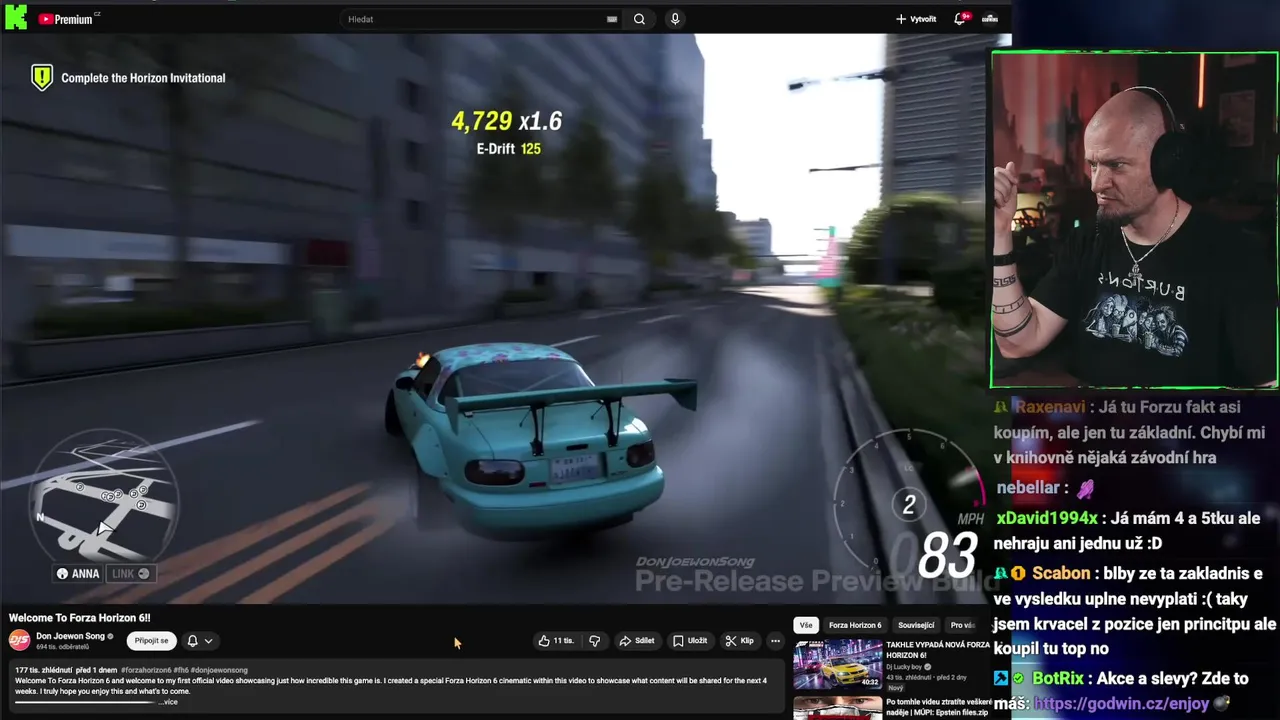Click the xDavid1994x username in chat
Viewport: 1280px width, 720px height.
1047,519
